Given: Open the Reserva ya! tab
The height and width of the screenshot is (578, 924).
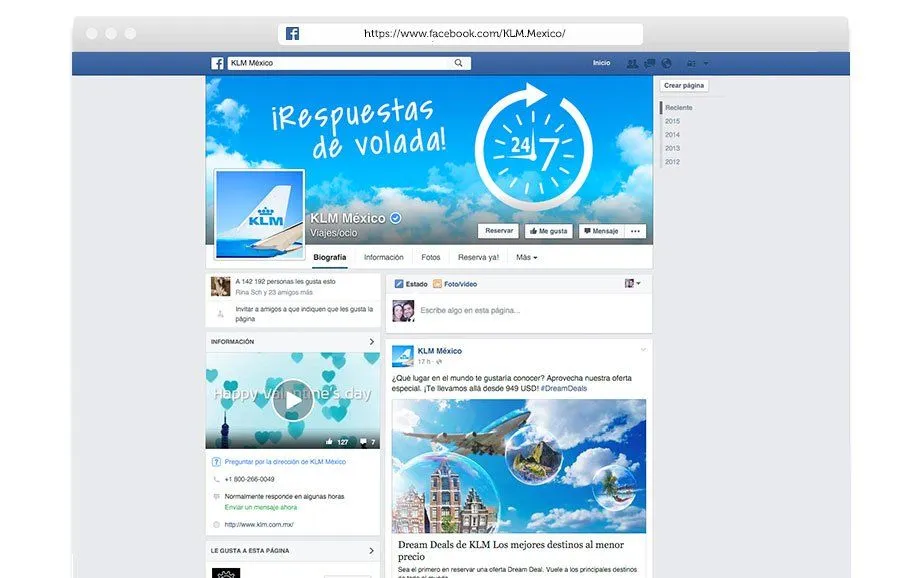Looking at the screenshot, I should click(x=478, y=257).
